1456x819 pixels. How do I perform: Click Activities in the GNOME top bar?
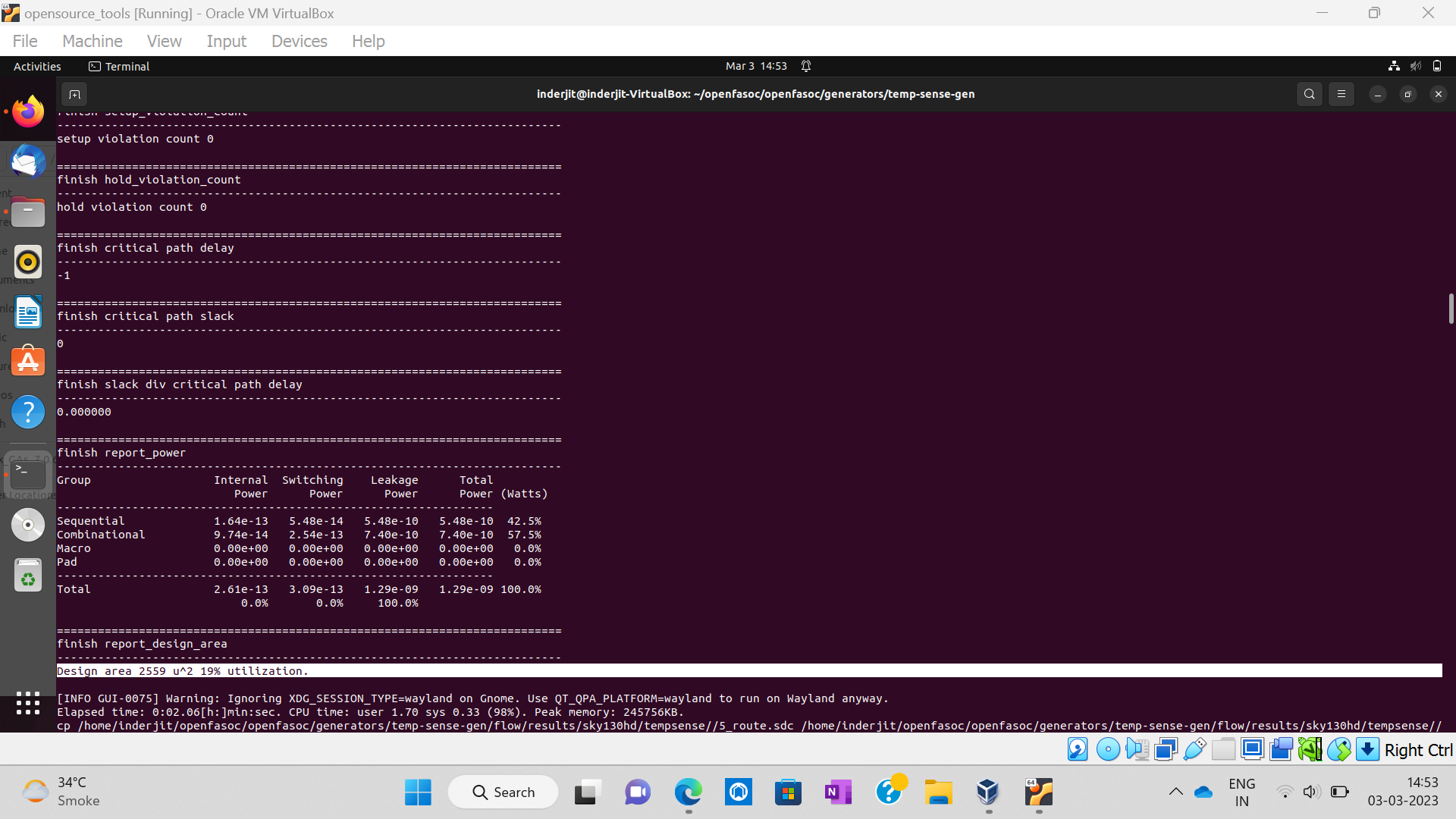click(36, 66)
